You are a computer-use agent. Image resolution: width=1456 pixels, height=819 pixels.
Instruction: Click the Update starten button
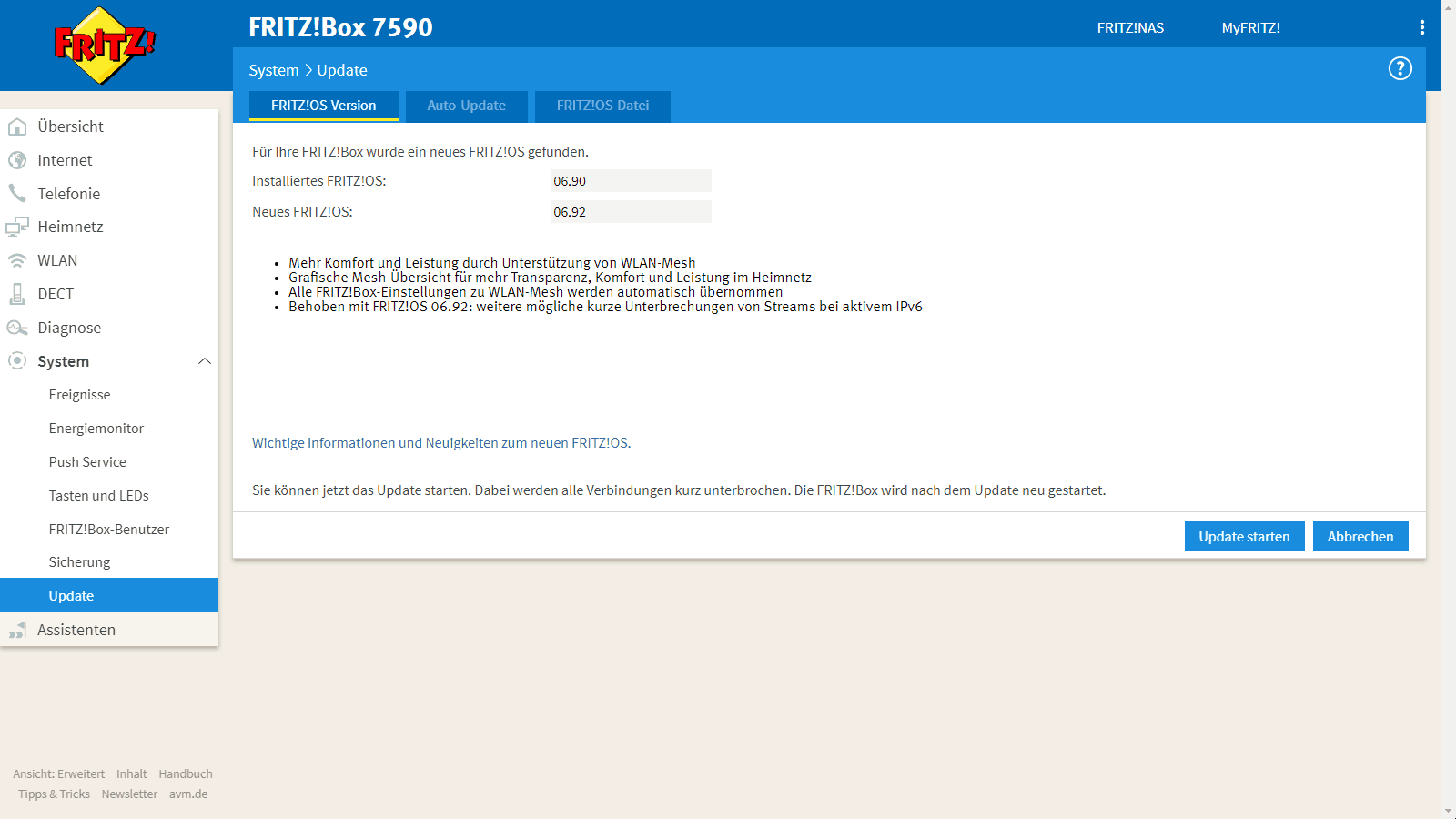pos(1244,536)
